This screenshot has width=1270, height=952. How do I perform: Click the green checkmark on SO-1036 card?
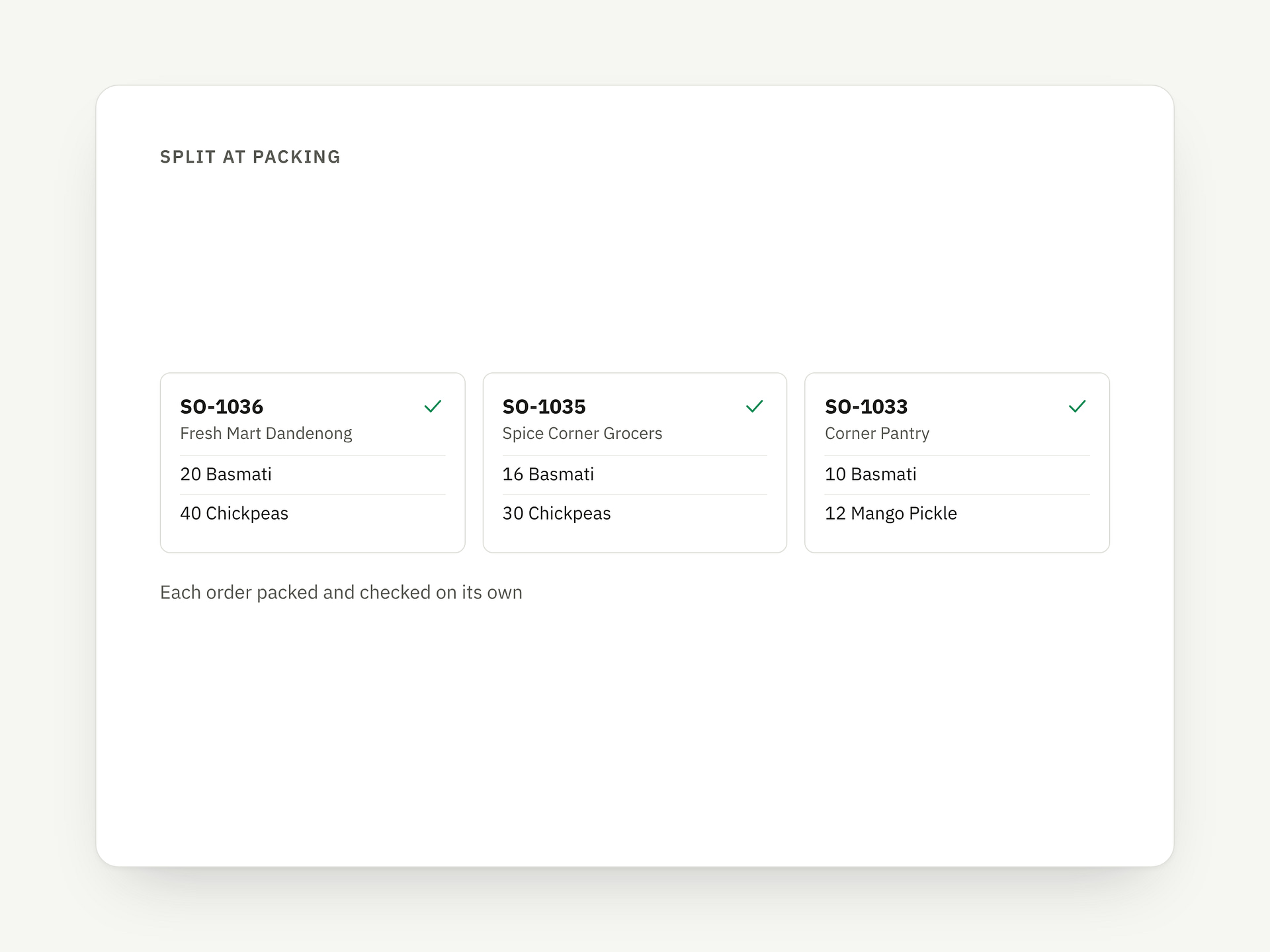(x=433, y=407)
